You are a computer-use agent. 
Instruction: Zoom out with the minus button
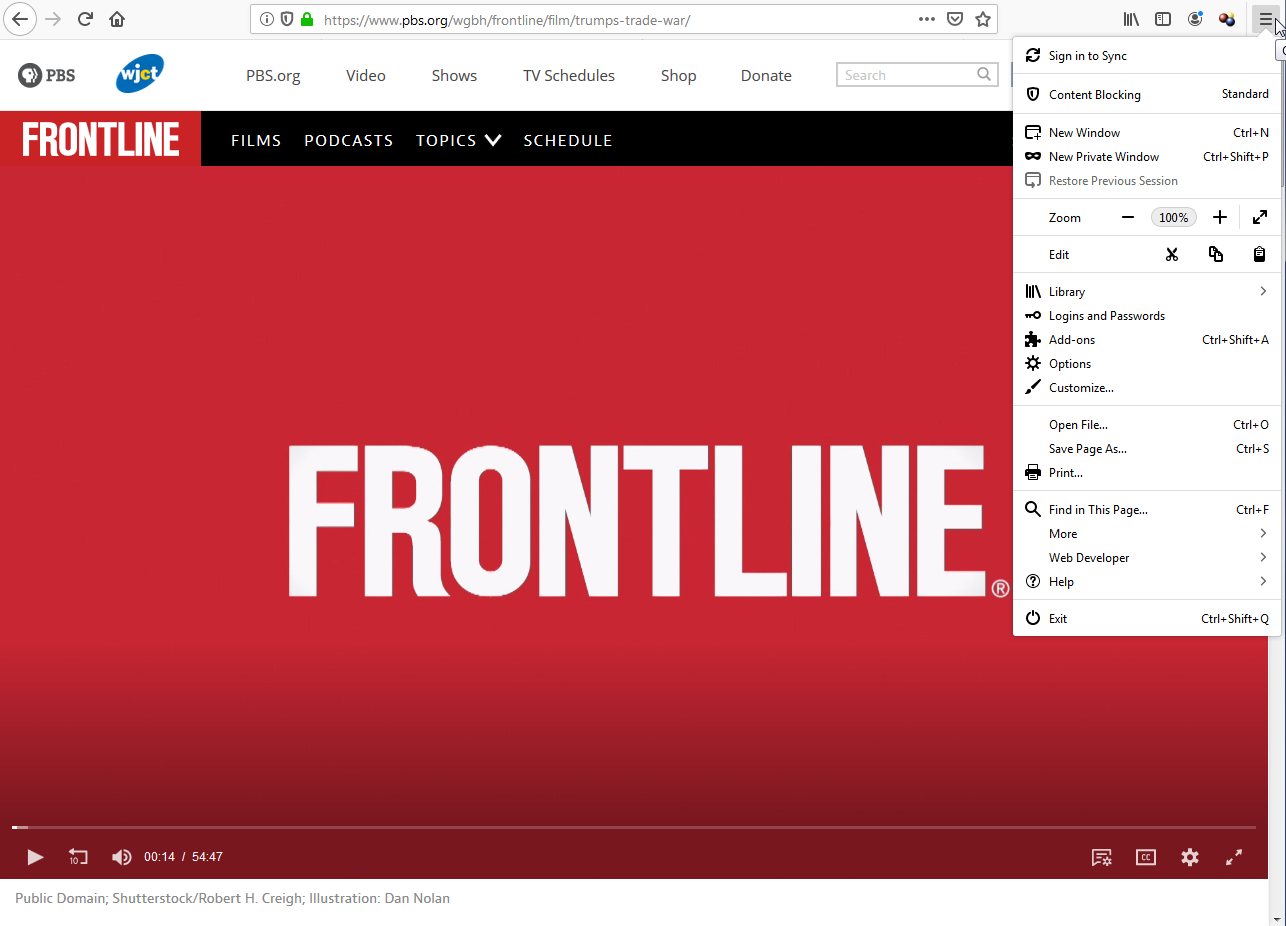coord(1128,217)
